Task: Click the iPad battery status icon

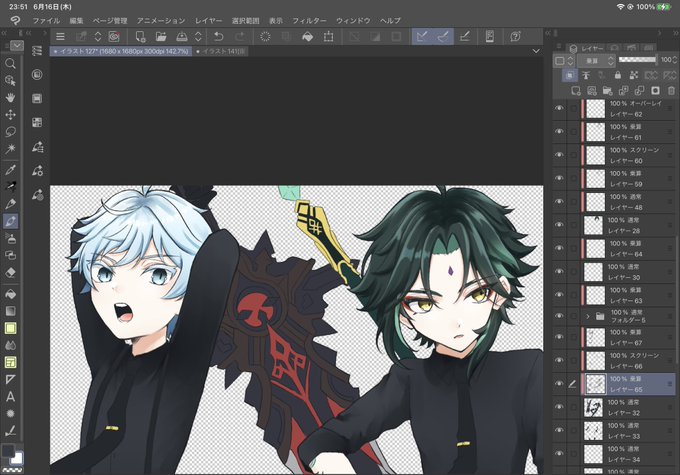Action: 664,7
